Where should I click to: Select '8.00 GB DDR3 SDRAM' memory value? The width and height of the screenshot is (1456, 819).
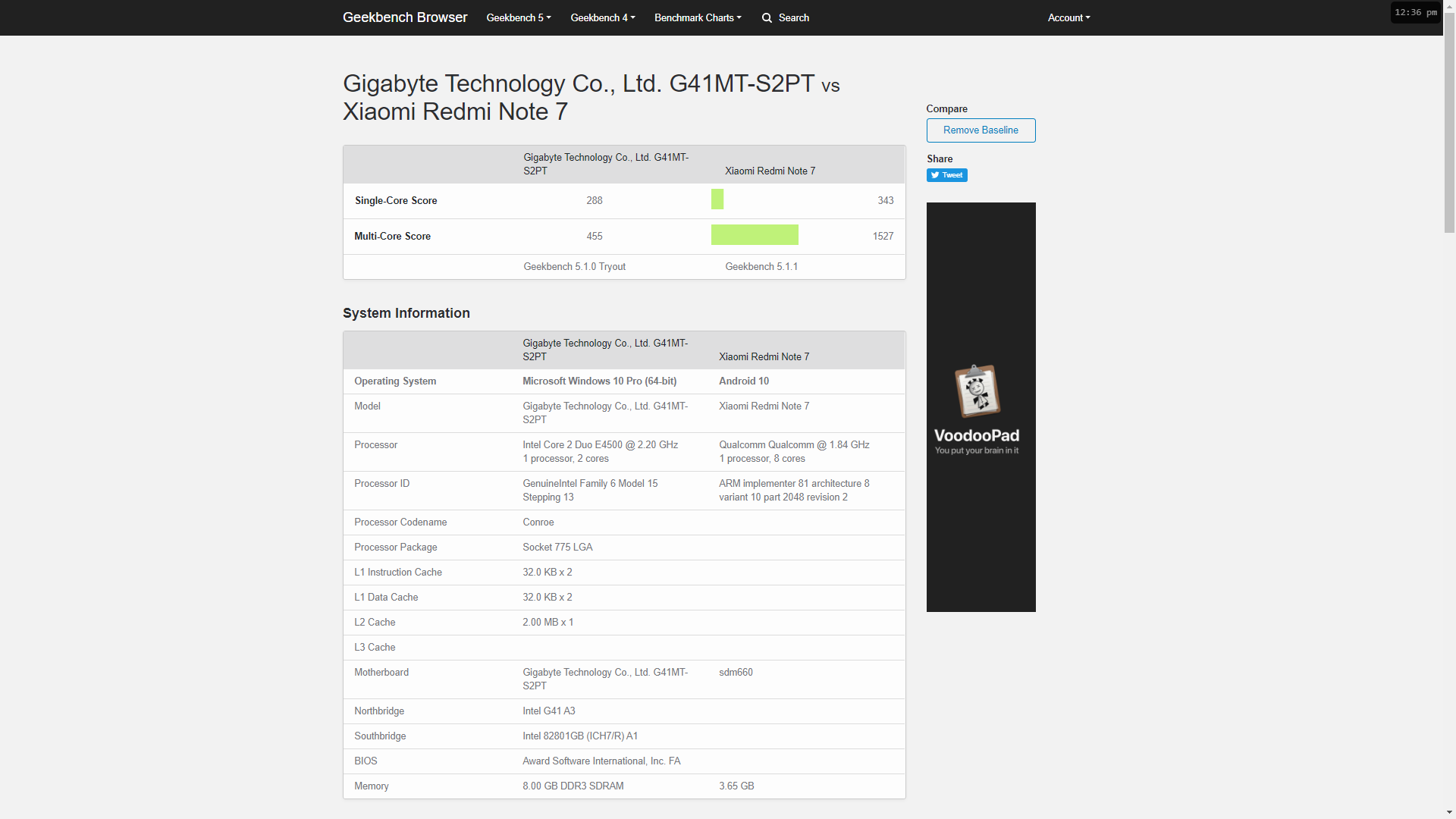tap(573, 786)
